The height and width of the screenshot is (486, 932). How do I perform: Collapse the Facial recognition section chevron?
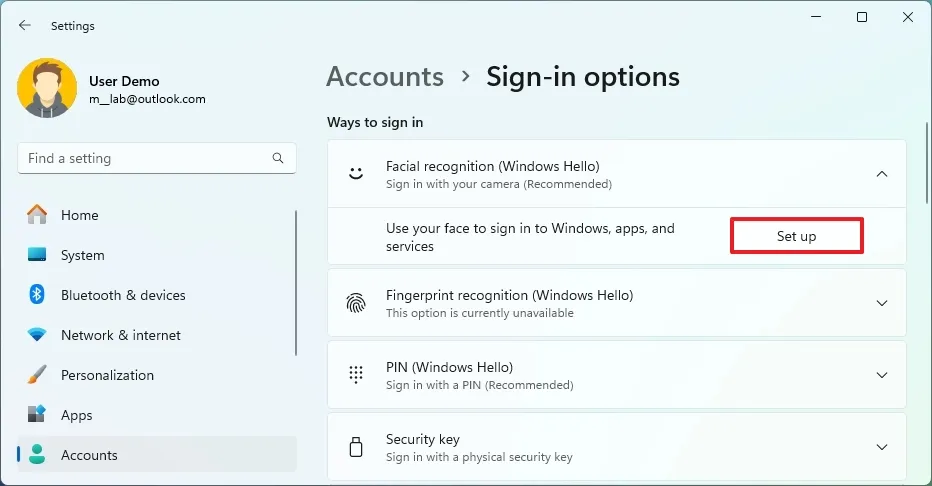[x=881, y=174]
